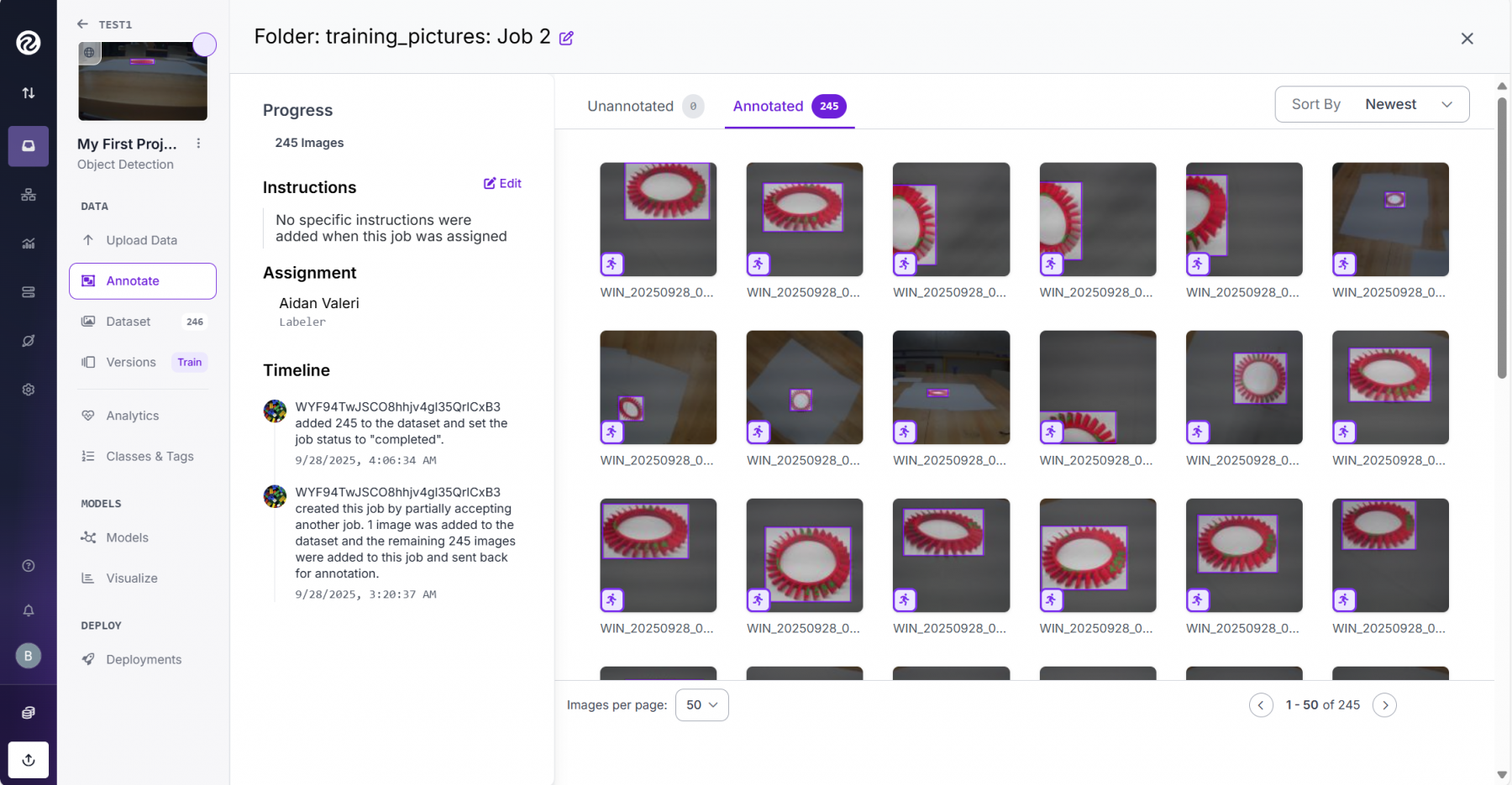Open the three-dot project options menu
Viewport: 1512px width, 785px height.
click(x=198, y=144)
